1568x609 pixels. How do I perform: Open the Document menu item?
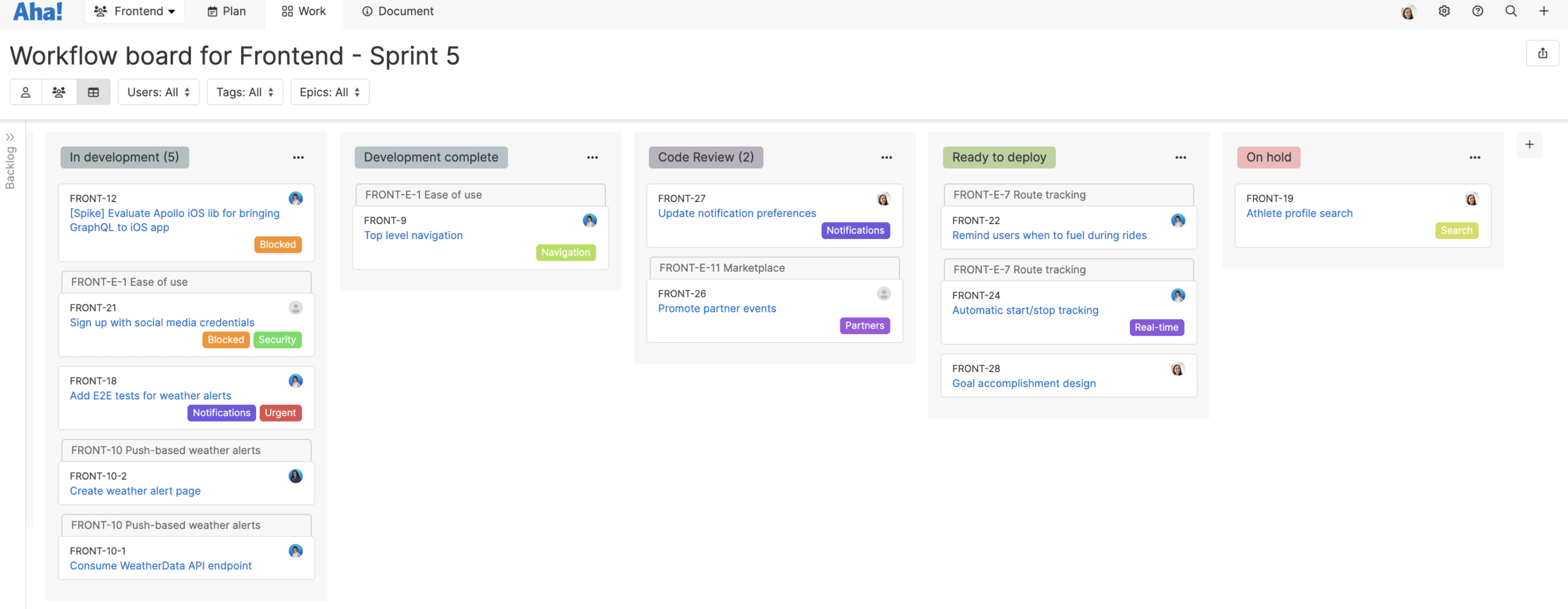(x=396, y=11)
